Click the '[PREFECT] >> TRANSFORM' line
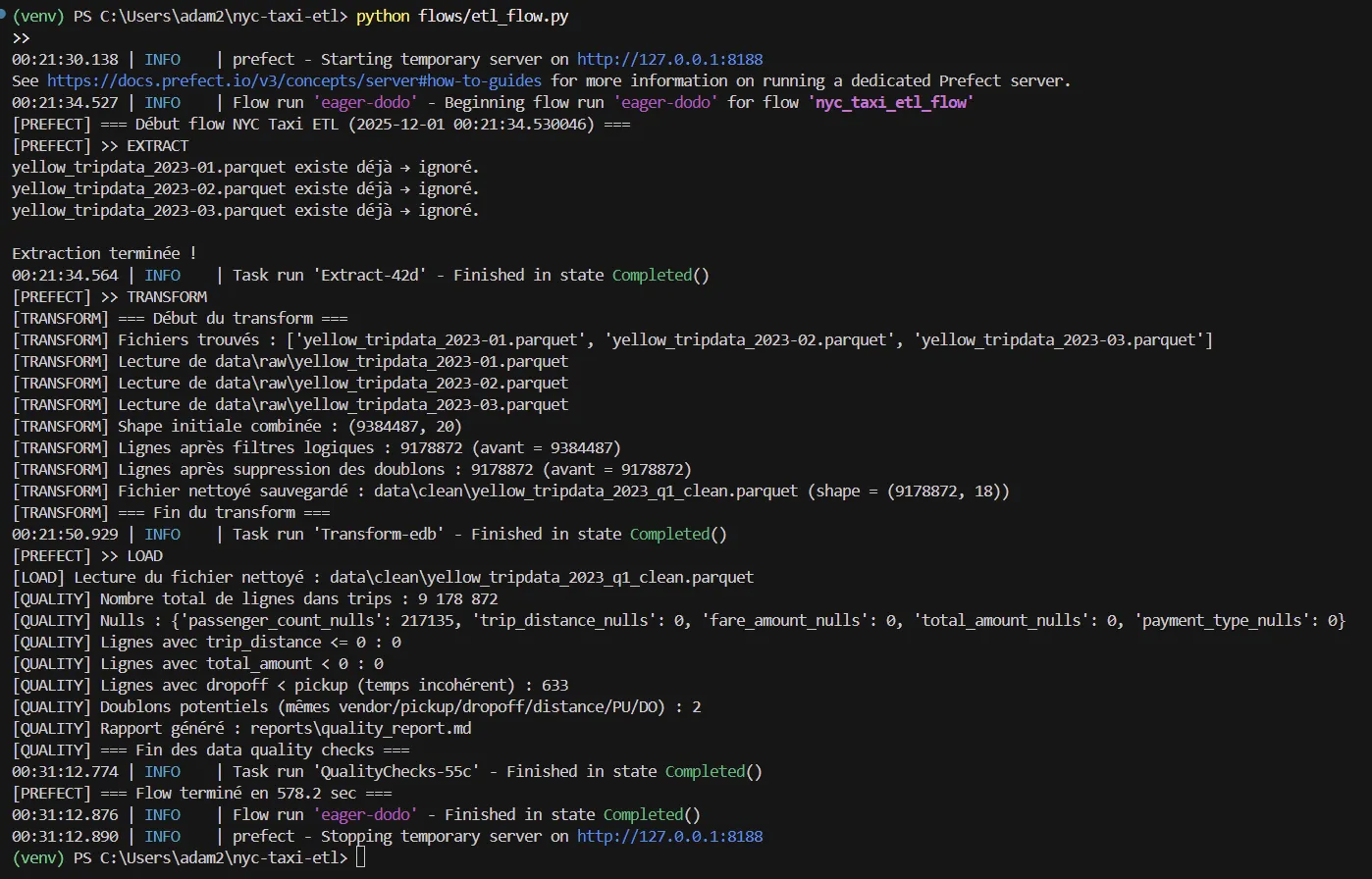This screenshot has height=879, width=1372. (x=109, y=297)
